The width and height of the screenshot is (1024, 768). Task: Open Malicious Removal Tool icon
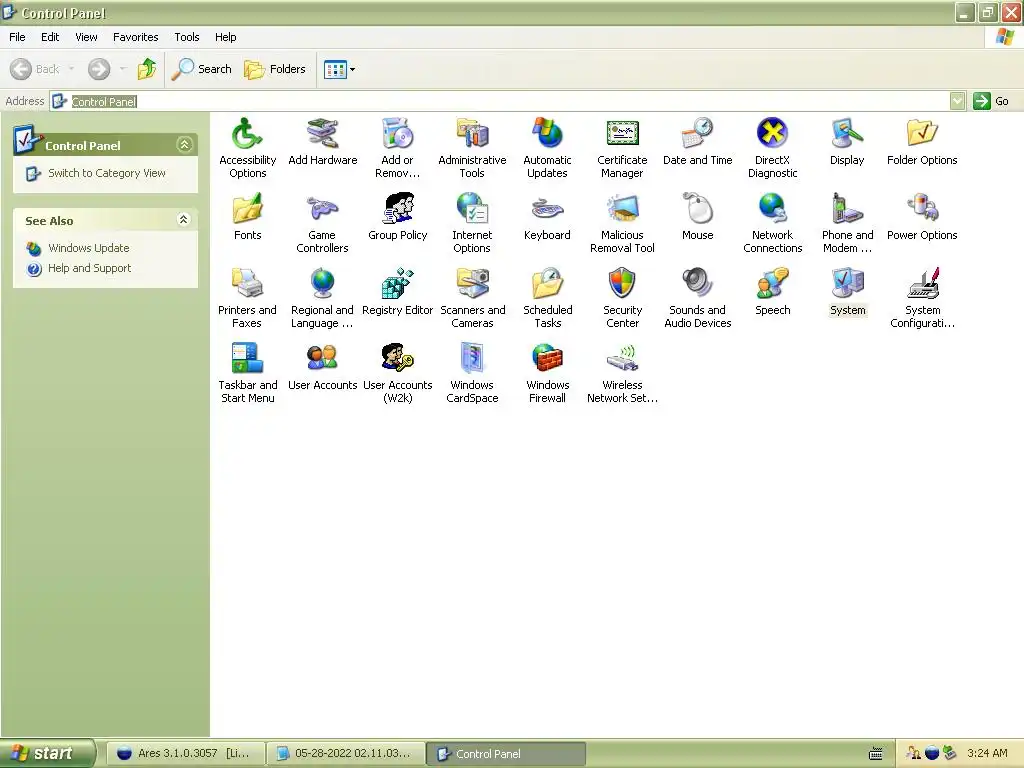click(x=622, y=223)
